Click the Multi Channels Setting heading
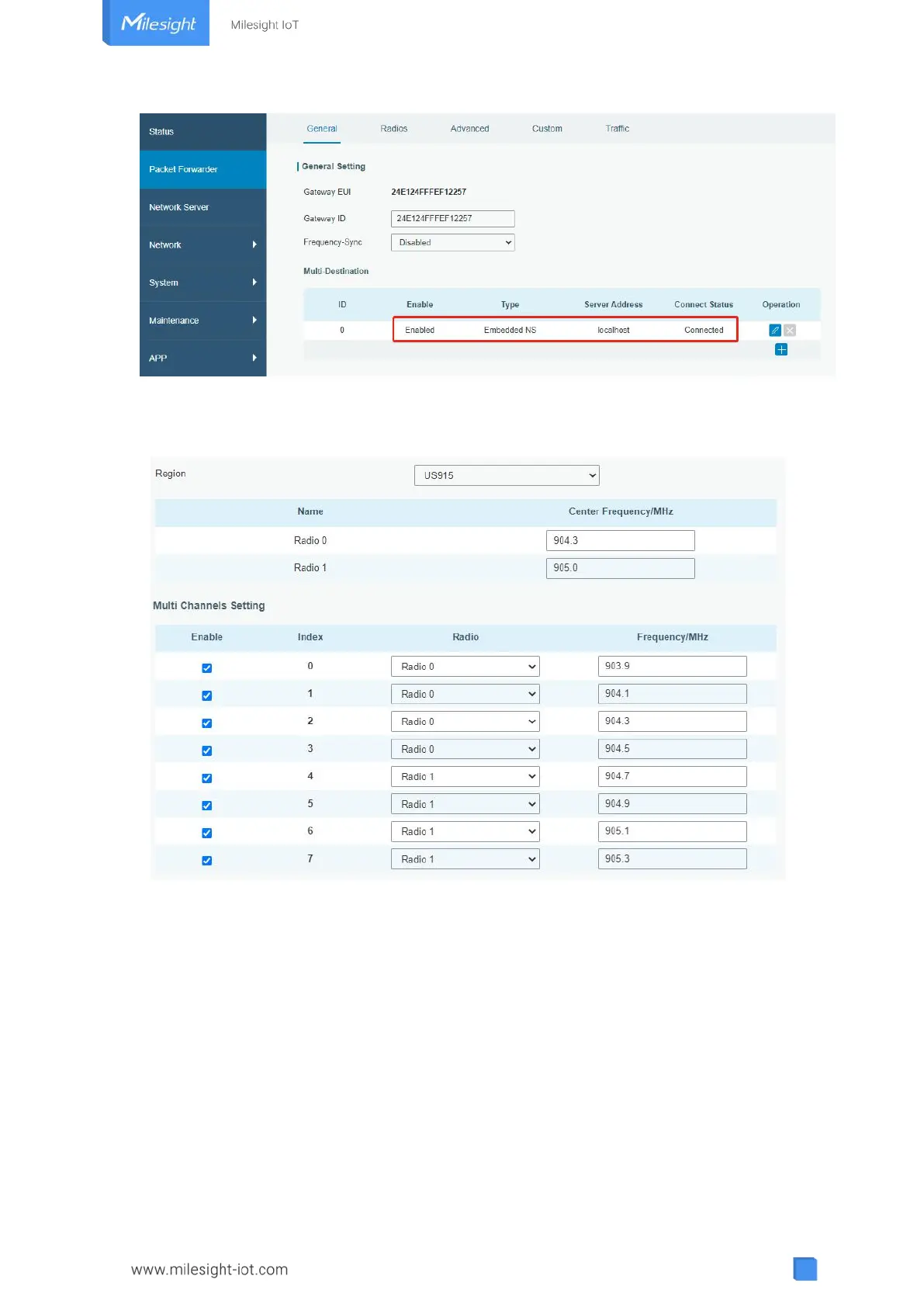The height and width of the screenshot is (1307, 924). [209, 605]
